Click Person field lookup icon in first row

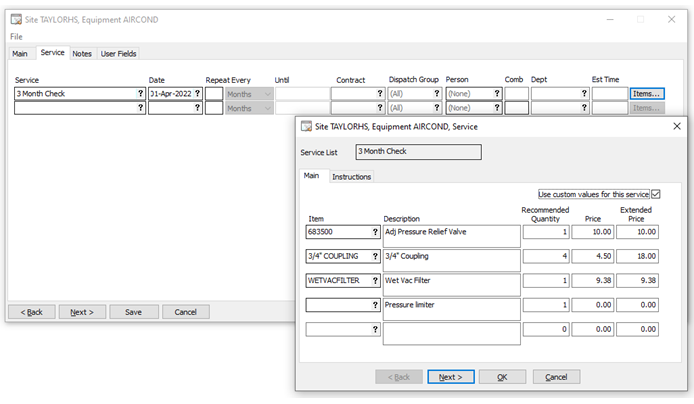coord(496,93)
